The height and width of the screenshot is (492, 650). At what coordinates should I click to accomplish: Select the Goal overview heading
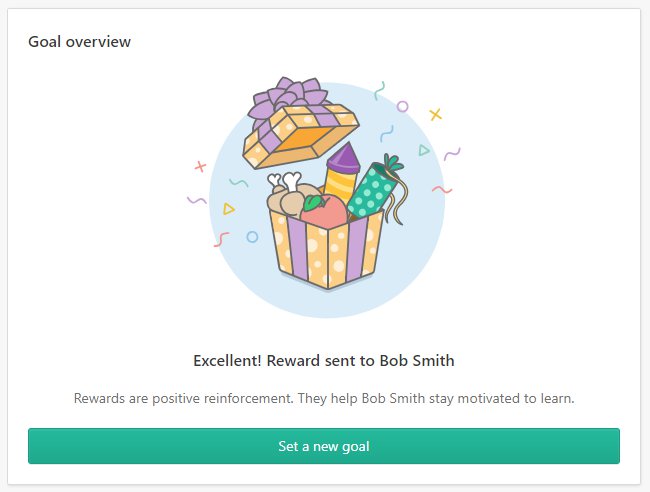click(x=80, y=41)
